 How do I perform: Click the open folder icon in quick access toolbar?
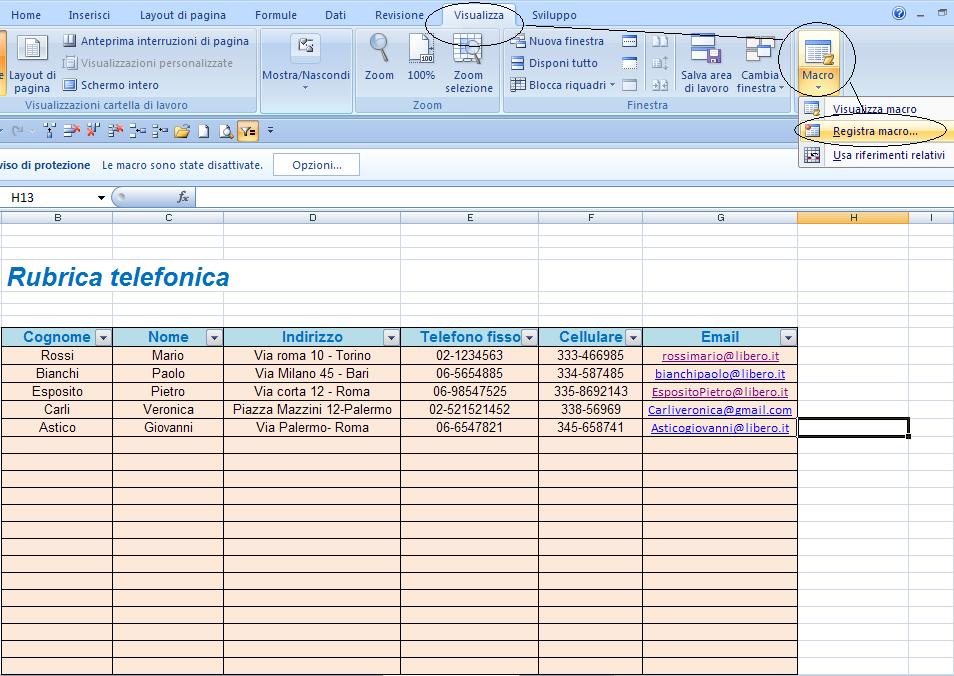pyautogui.click(x=182, y=130)
